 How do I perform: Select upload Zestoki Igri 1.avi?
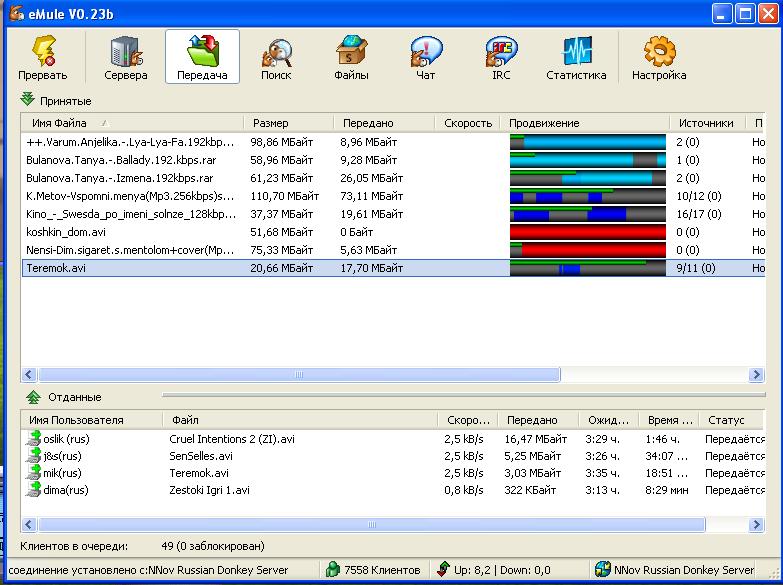click(x=209, y=490)
